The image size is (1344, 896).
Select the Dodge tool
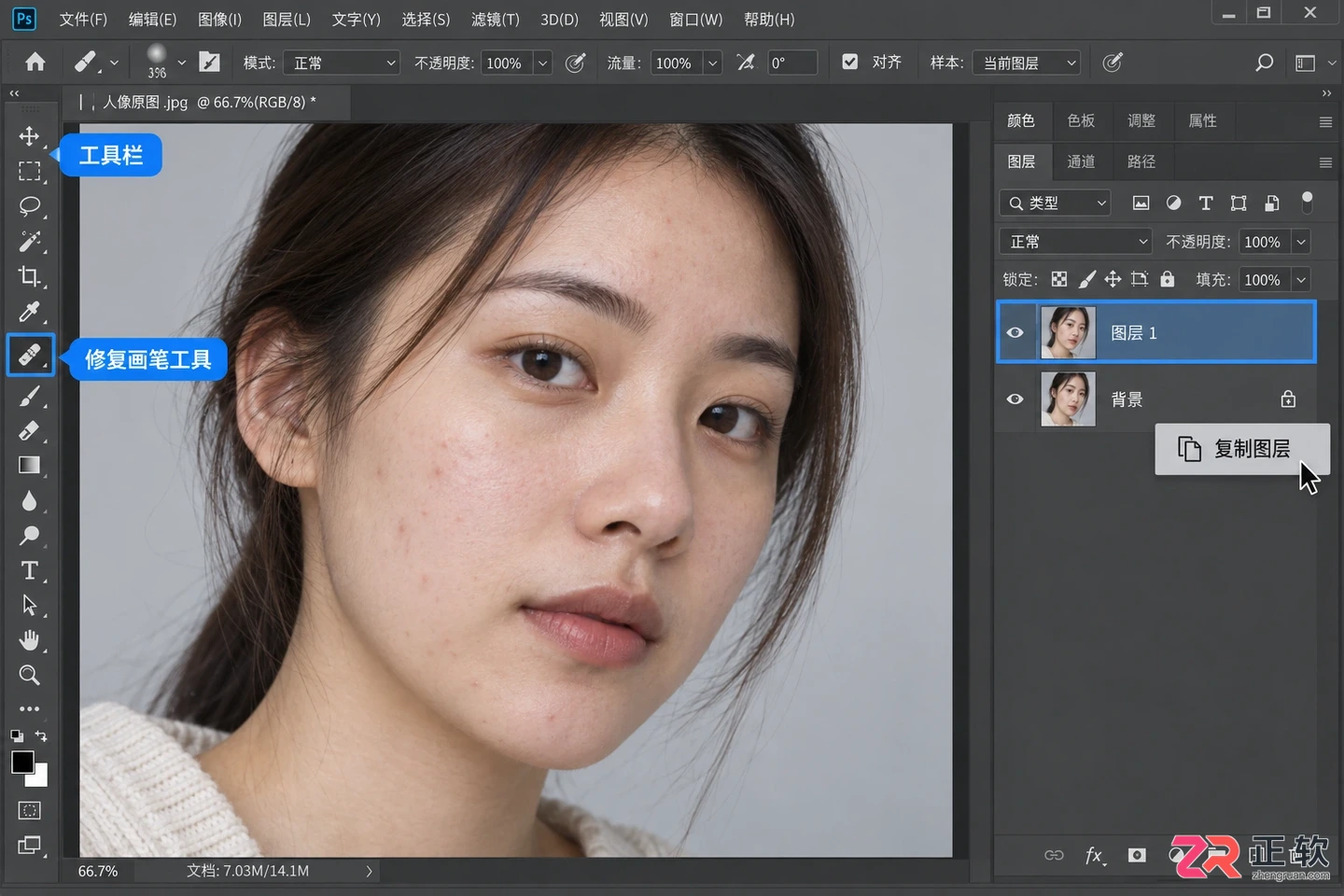29,536
